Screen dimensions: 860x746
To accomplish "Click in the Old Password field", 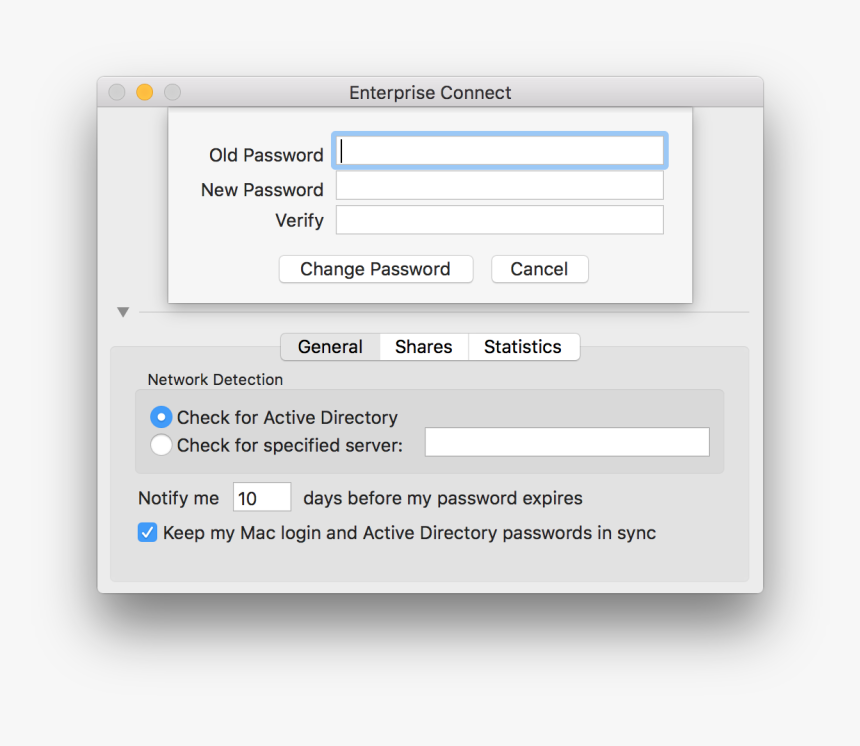I will click(499, 150).
